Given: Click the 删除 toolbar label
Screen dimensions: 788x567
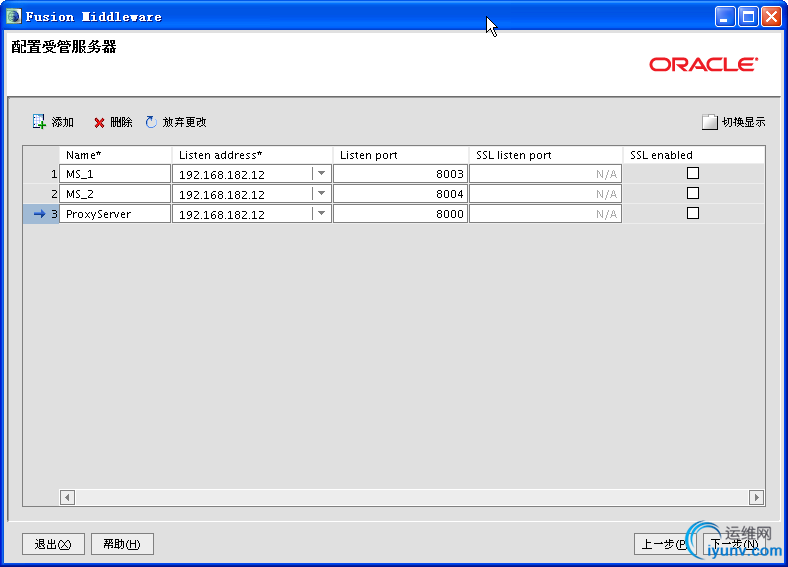Looking at the screenshot, I should click(x=121, y=122).
